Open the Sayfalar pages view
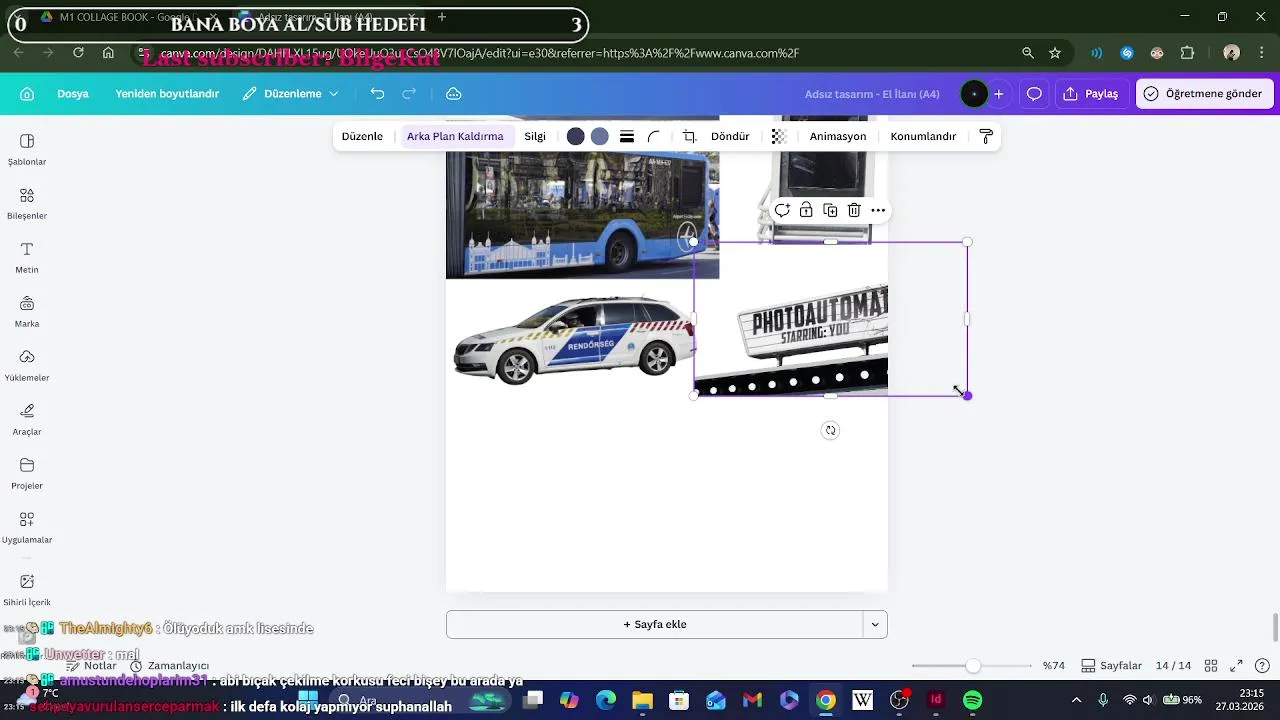1280x720 pixels. (1112, 666)
